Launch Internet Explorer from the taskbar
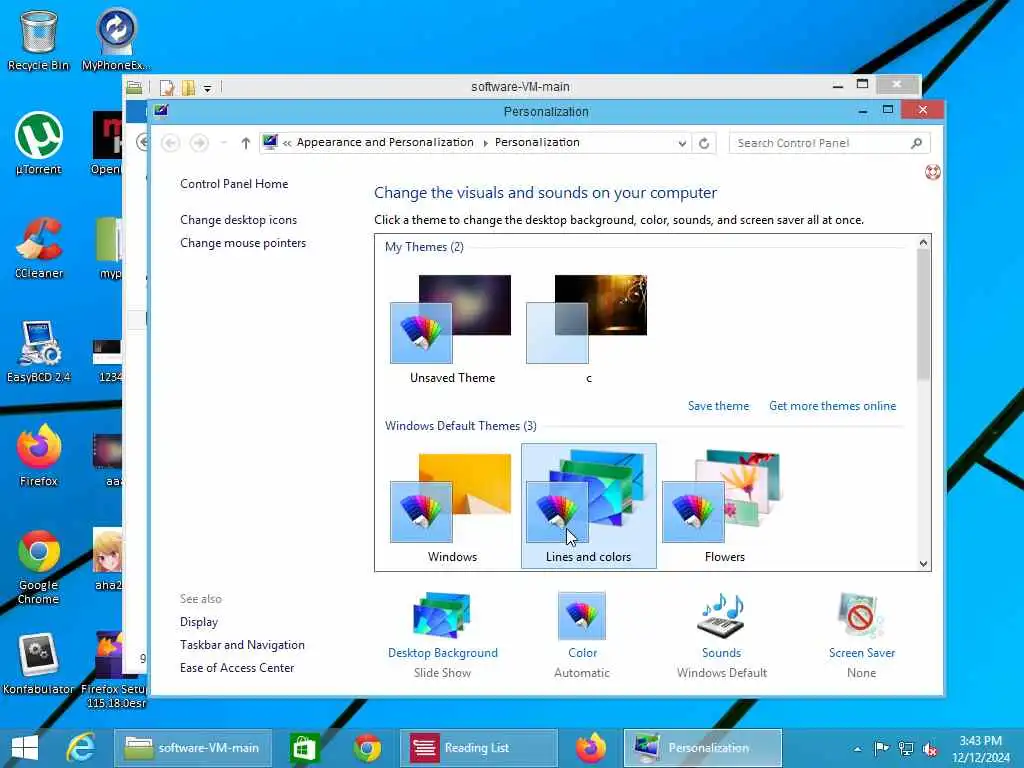1024x768 pixels. click(x=82, y=748)
